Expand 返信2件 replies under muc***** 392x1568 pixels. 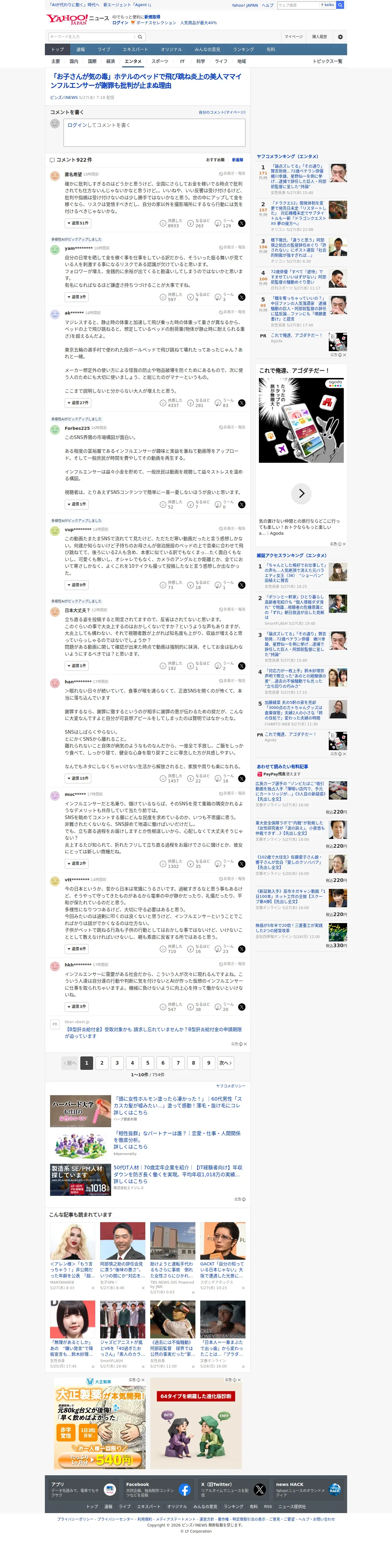pos(76,864)
